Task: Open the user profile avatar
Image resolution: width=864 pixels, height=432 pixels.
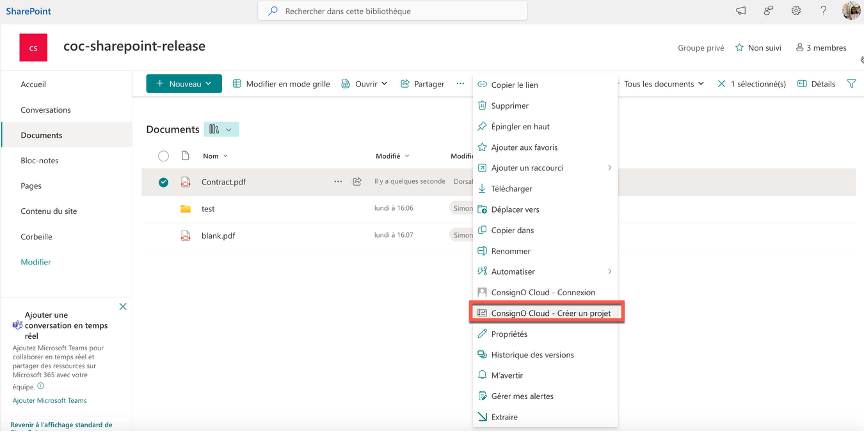Action: click(x=849, y=11)
